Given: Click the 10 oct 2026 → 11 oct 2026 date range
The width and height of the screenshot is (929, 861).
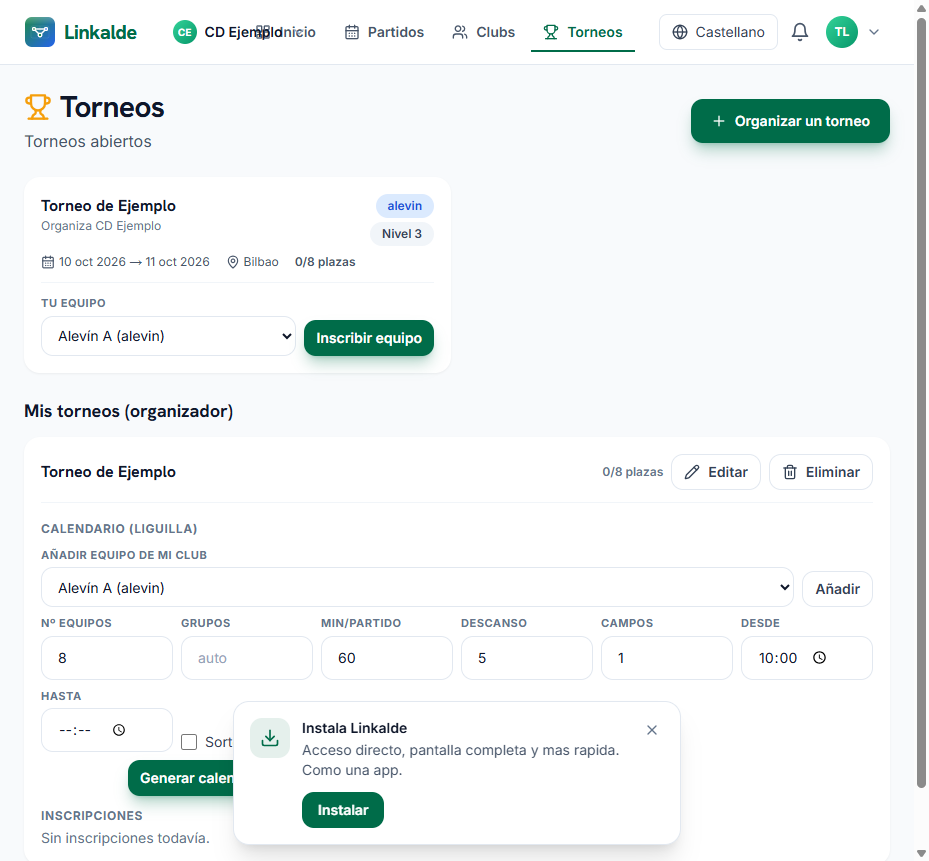Looking at the screenshot, I should coord(134,262).
